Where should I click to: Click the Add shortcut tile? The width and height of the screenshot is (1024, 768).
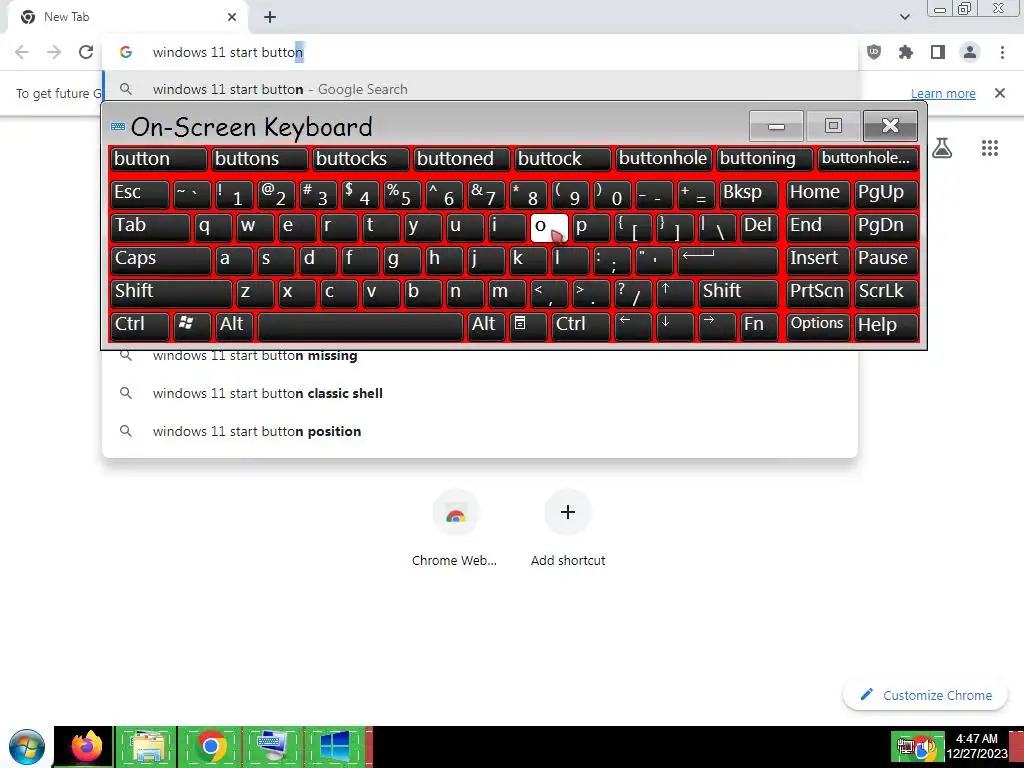pyautogui.click(x=568, y=529)
